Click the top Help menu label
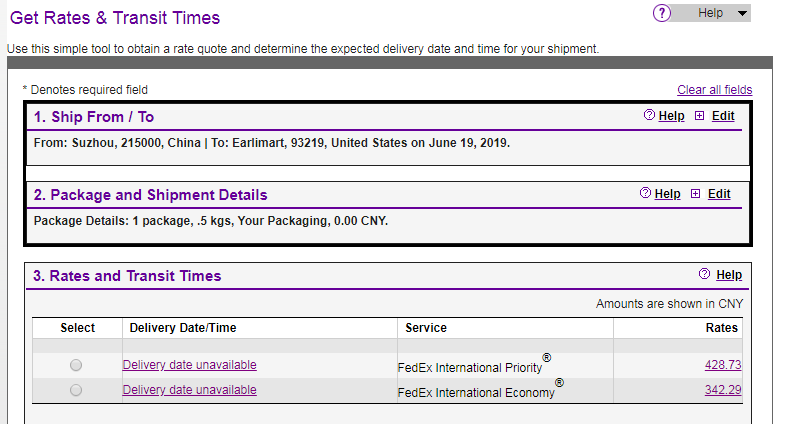The width and height of the screenshot is (798, 424). click(710, 13)
